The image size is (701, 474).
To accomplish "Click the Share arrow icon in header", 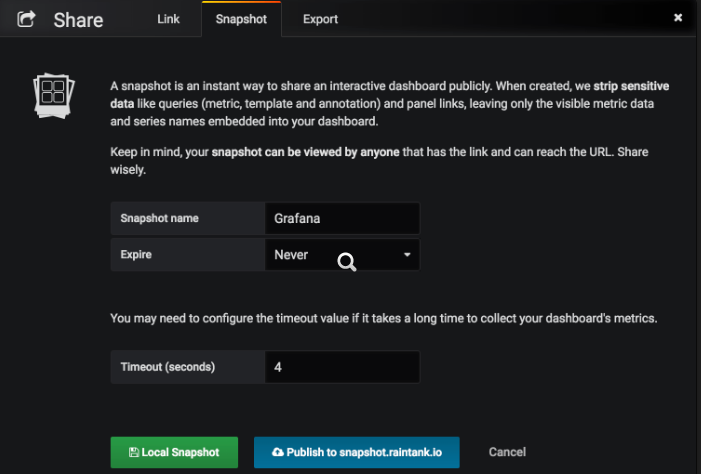I will tap(27, 19).
